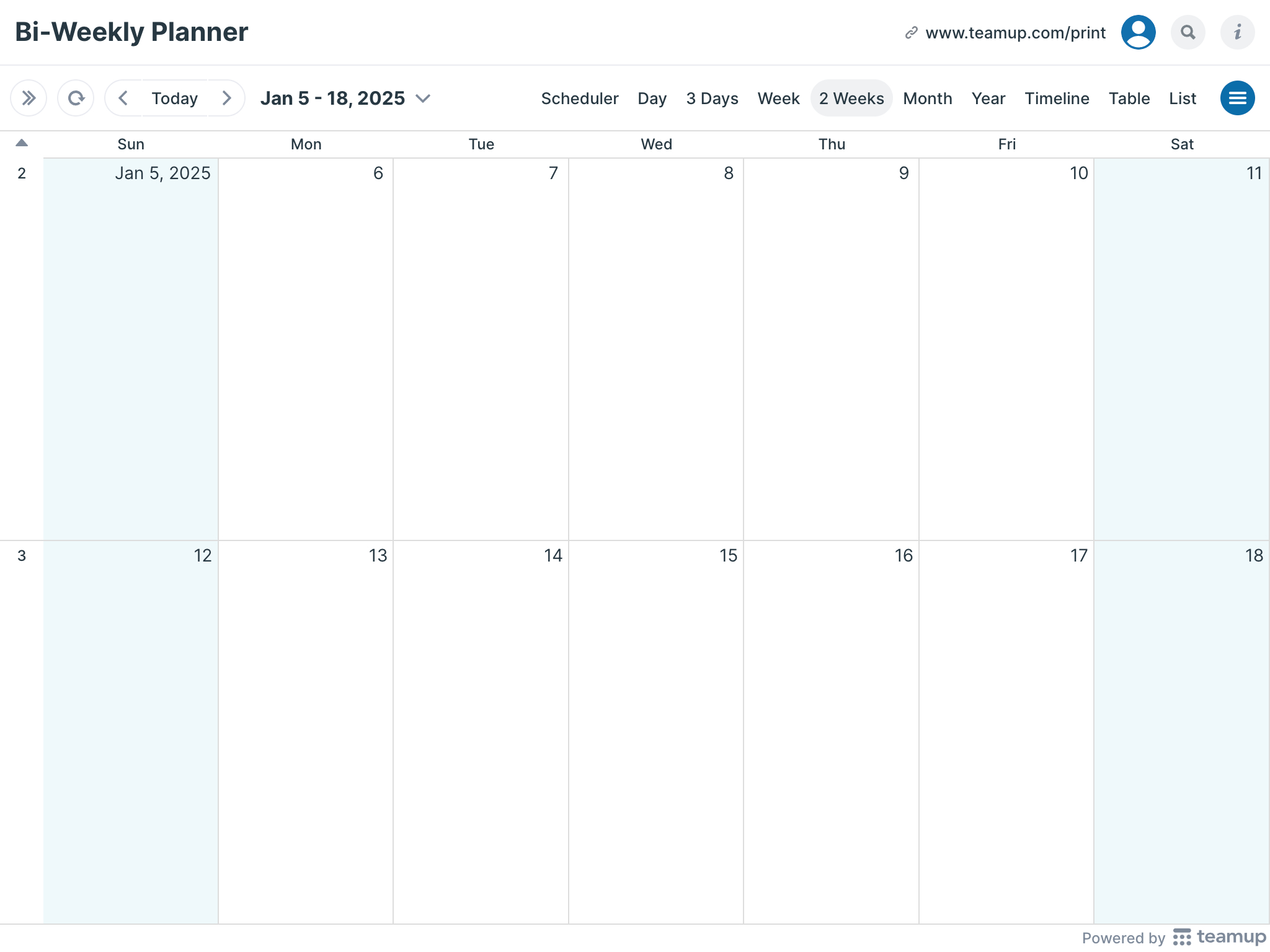Open the Scheduler view

(579, 98)
